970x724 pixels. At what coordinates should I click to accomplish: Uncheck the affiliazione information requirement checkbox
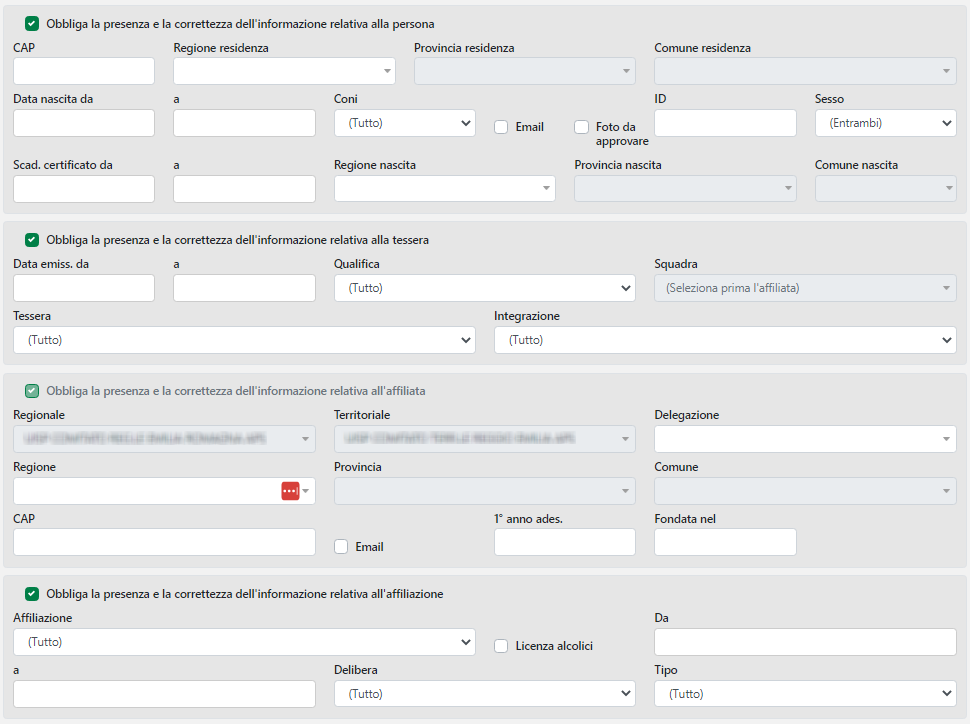(x=32, y=594)
